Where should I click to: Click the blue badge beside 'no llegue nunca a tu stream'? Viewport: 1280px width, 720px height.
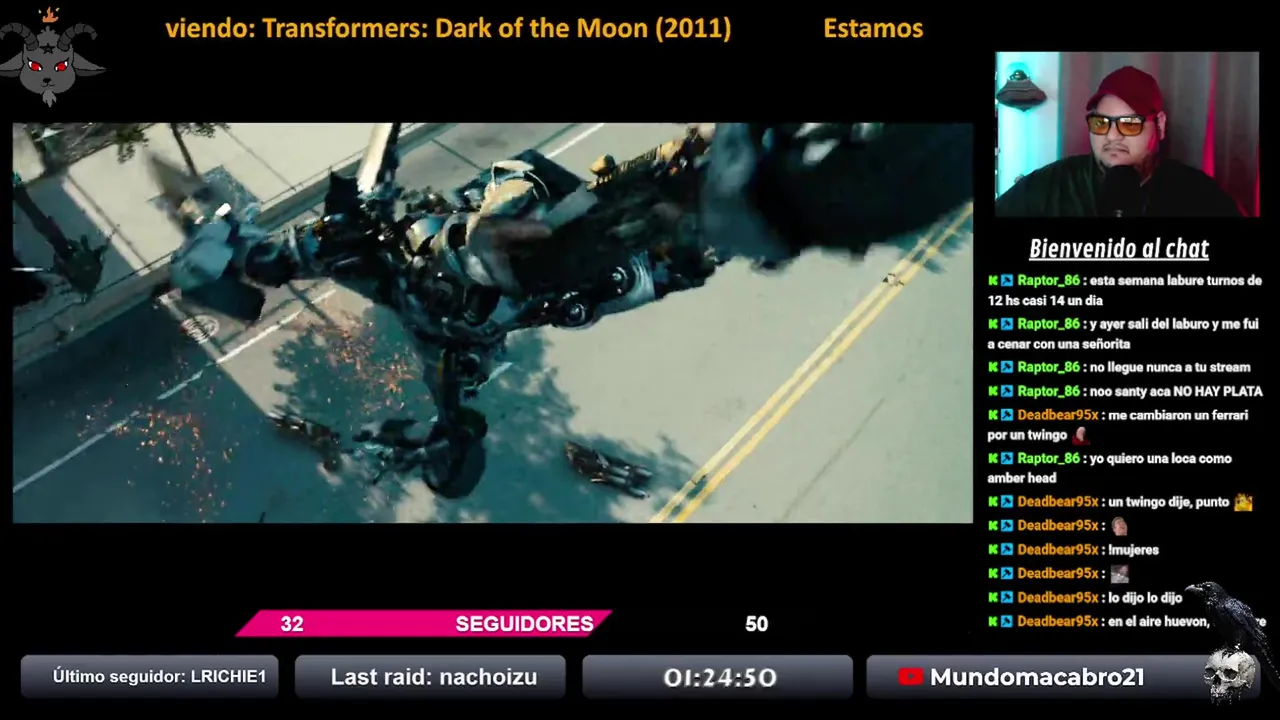point(1007,367)
